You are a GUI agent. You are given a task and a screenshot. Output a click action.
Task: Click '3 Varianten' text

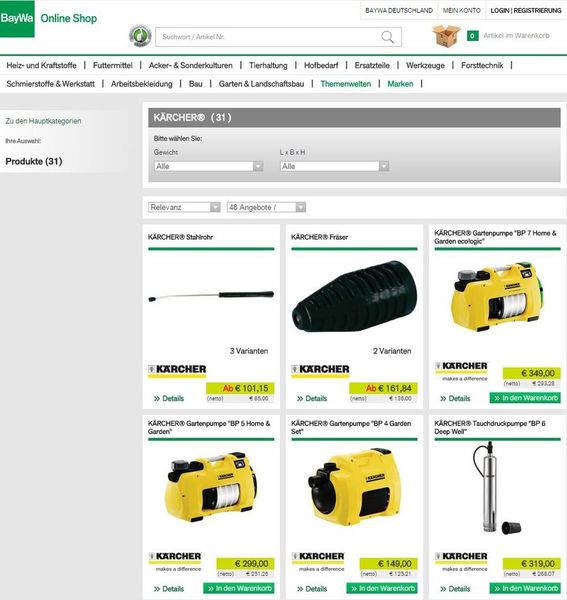[249, 351]
